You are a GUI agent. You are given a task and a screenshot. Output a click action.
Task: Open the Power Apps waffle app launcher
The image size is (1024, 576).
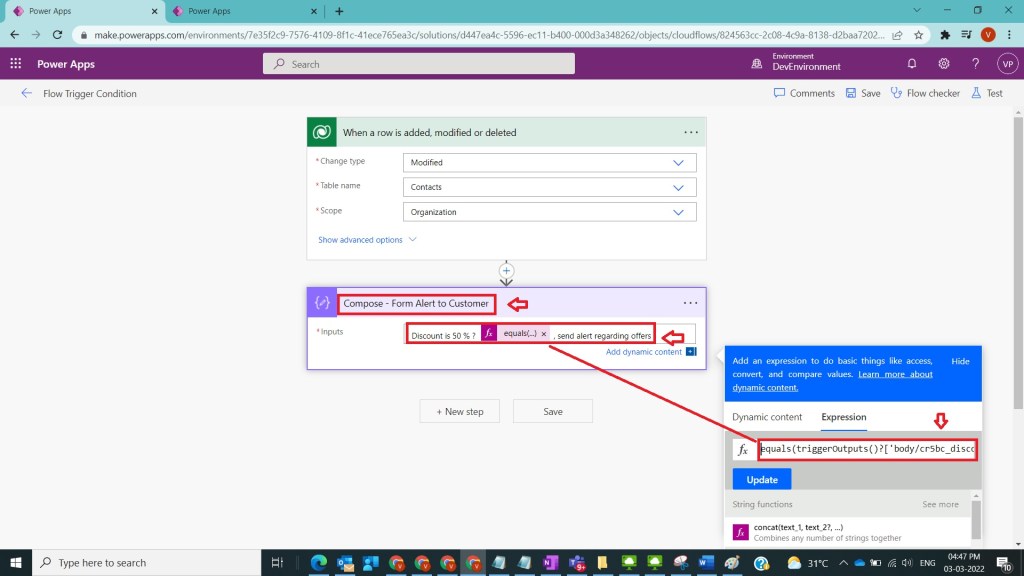(x=16, y=64)
